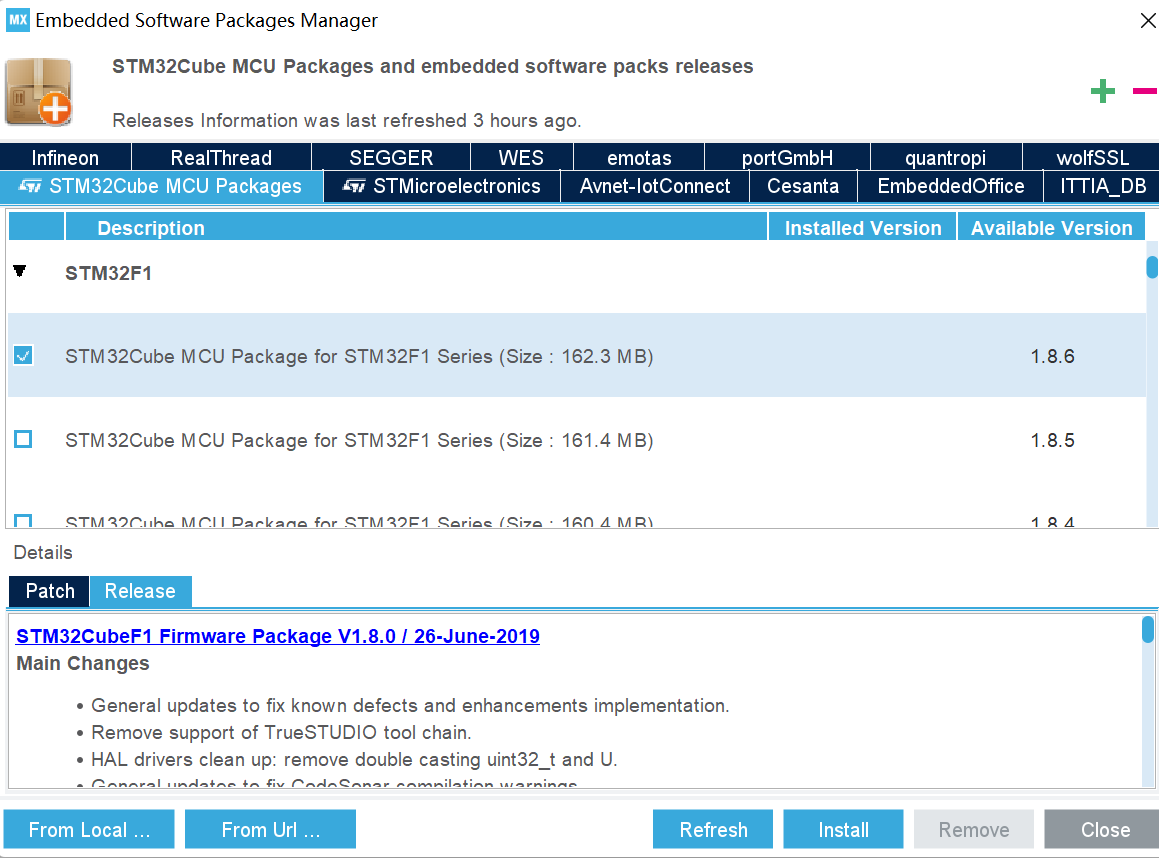This screenshot has width=1159, height=858.
Task: Uncheck the STM32F1 1.8.6 package checkbox
Action: [23, 355]
